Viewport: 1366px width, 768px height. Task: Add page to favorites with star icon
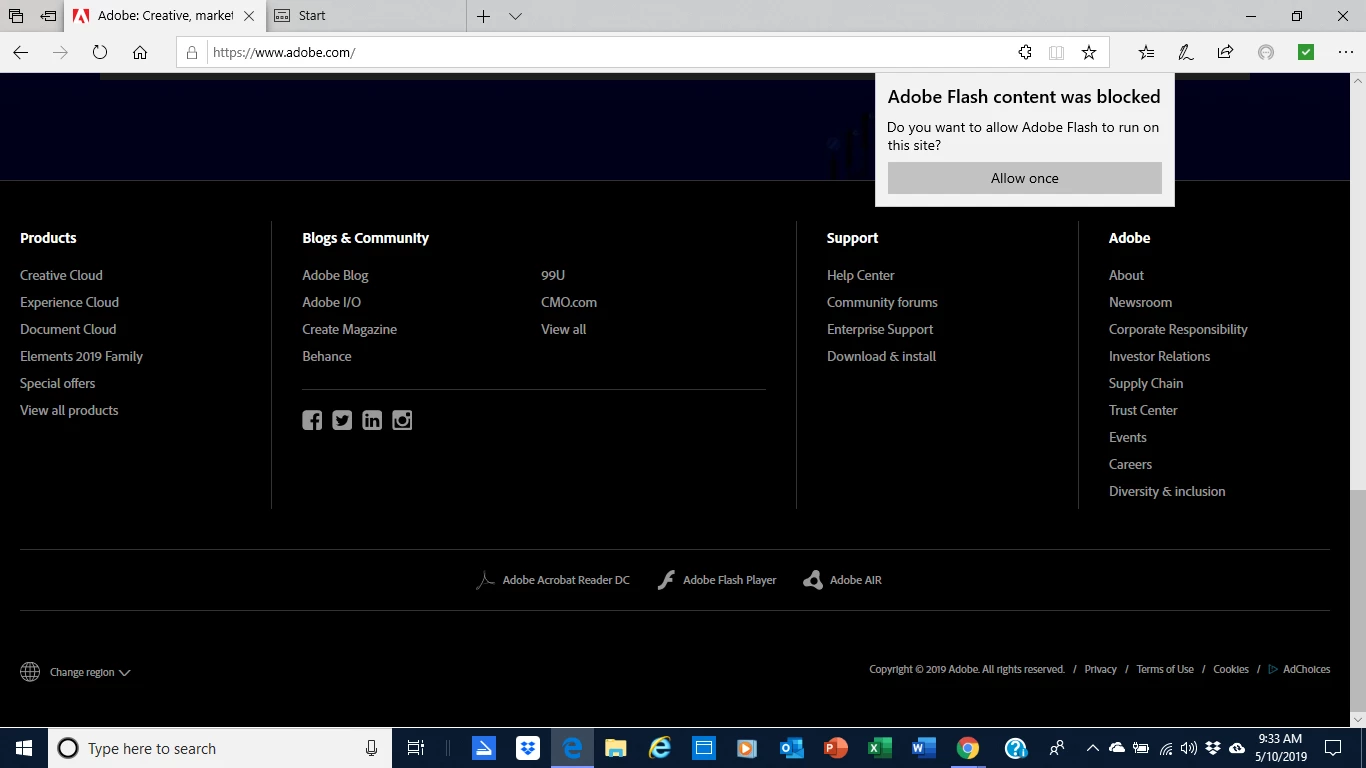pos(1089,52)
